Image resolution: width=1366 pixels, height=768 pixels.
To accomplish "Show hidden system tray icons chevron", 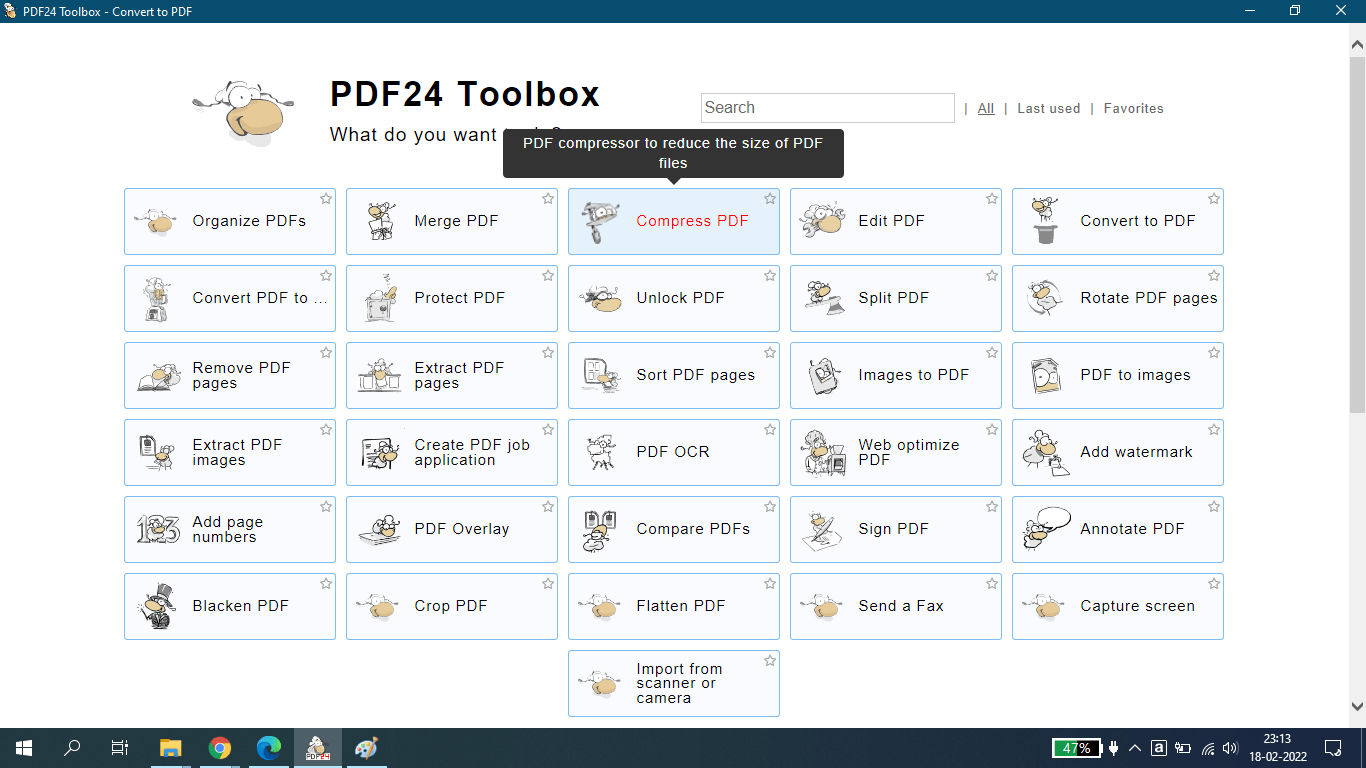I will (1135, 748).
